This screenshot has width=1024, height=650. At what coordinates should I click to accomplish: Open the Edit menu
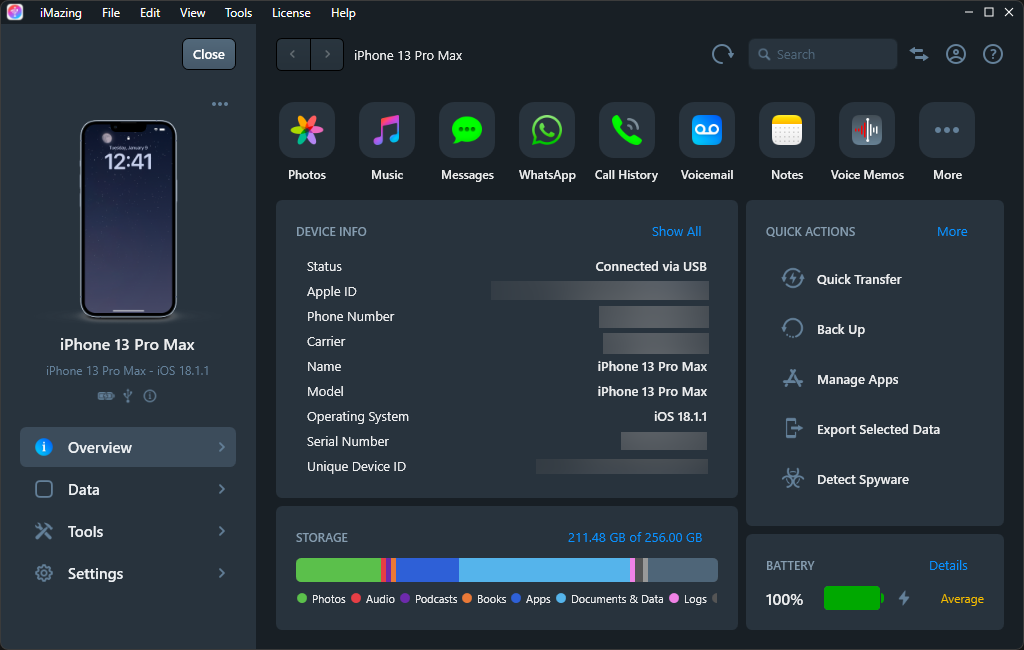coord(150,12)
